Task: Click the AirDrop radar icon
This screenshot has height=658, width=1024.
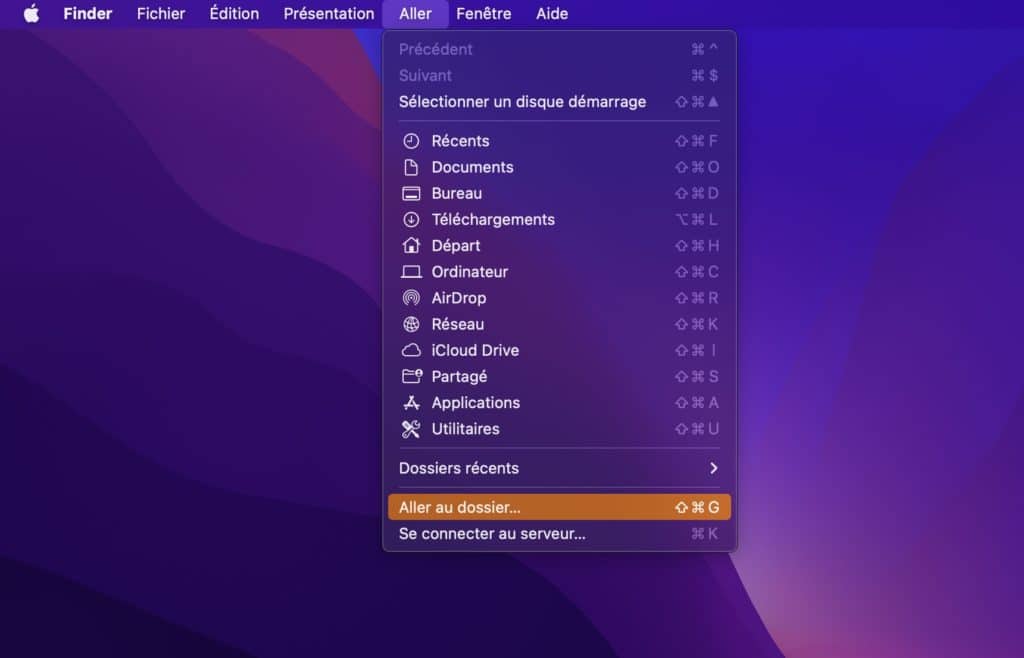Action: tap(411, 298)
